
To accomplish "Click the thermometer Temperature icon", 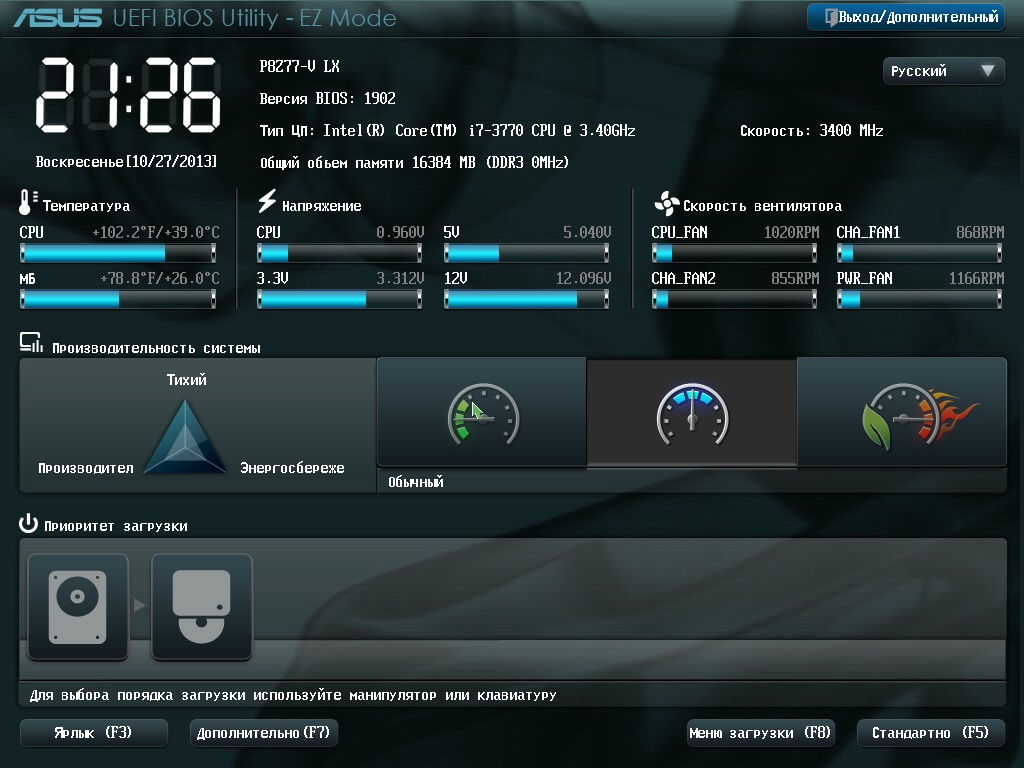I will point(27,202).
